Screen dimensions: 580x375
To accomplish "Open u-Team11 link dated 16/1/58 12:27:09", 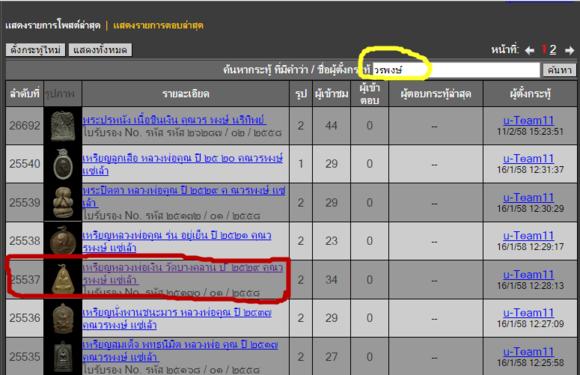I will coord(529,312).
